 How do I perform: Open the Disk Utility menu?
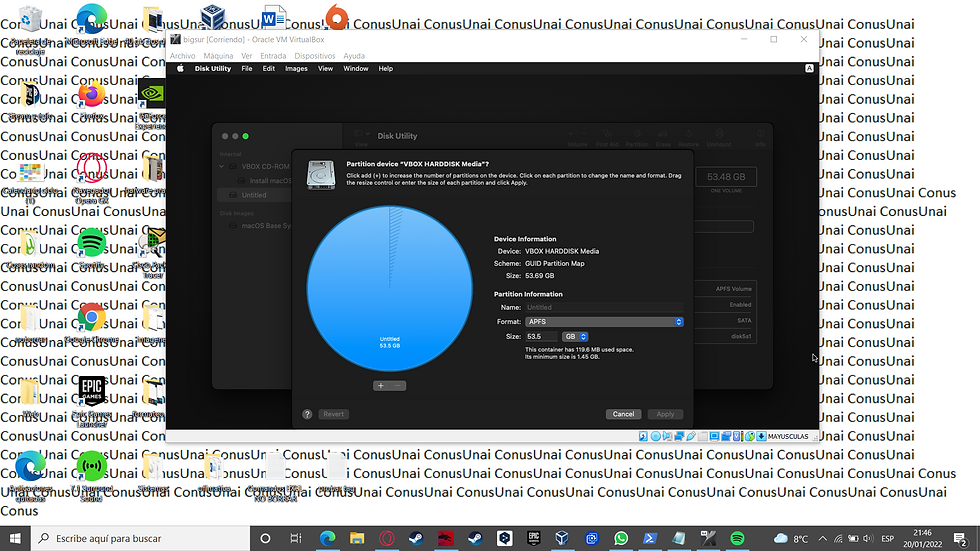tap(212, 69)
